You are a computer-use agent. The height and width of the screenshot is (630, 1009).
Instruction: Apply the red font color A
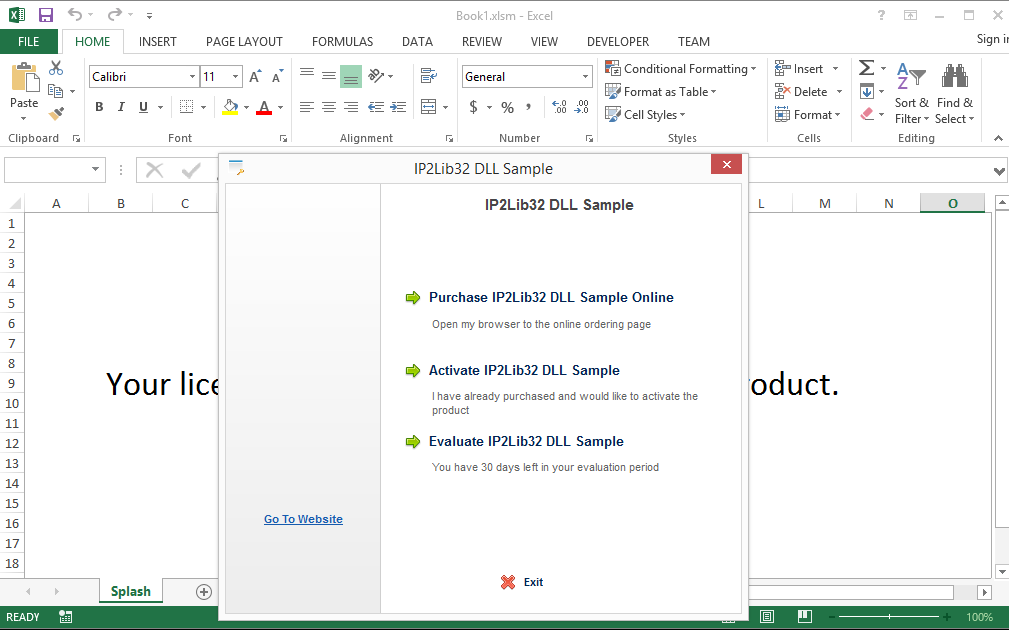point(264,107)
